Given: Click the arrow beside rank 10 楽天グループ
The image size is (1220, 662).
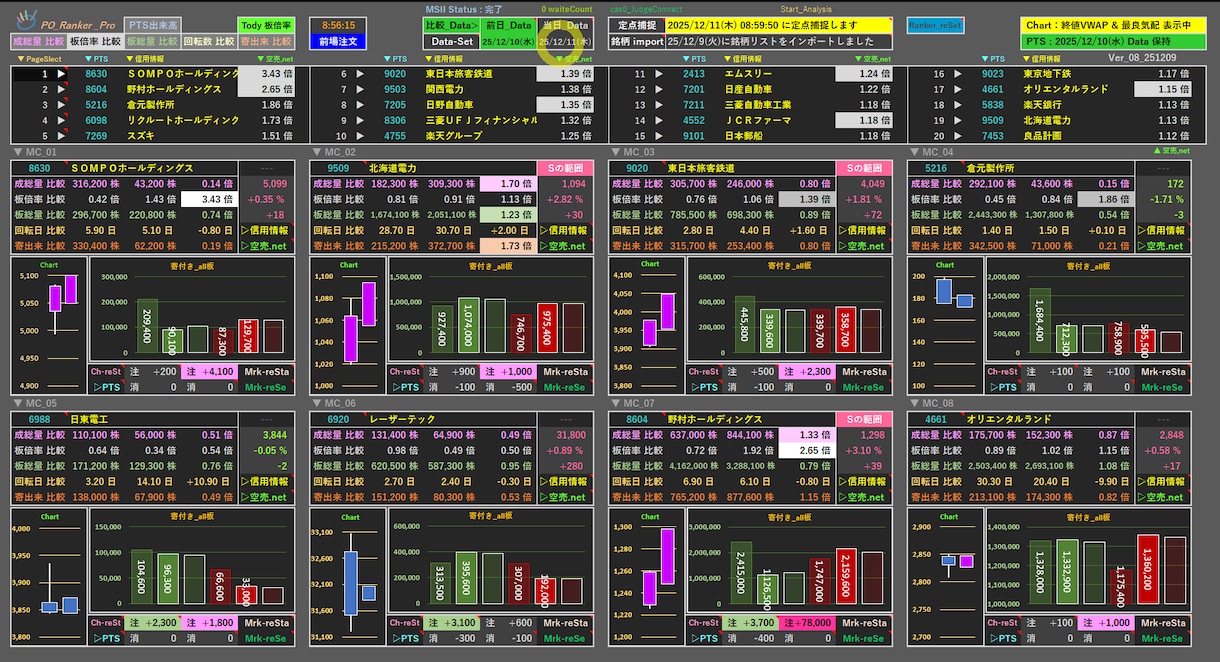Looking at the screenshot, I should coord(360,135).
